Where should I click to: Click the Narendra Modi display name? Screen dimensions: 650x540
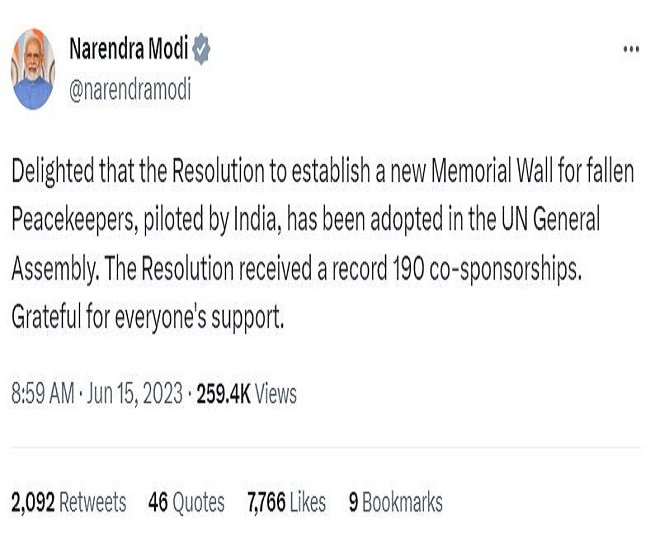coord(128,48)
